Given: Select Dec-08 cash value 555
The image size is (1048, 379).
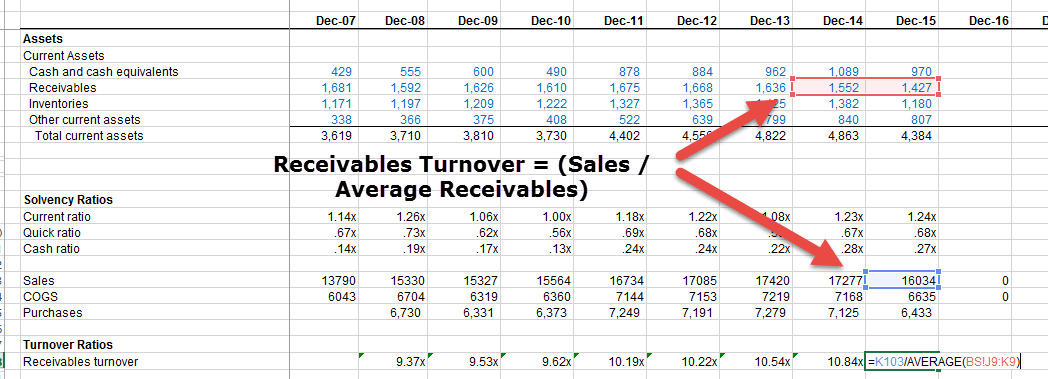Looking at the screenshot, I should [x=393, y=72].
